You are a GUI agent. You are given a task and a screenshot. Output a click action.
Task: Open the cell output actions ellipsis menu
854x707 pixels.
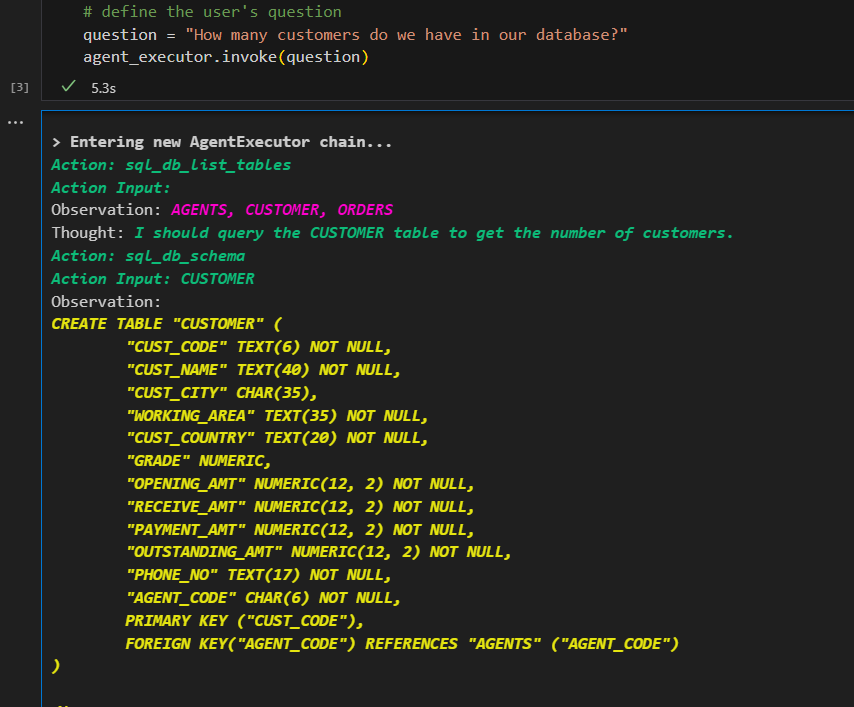14,122
